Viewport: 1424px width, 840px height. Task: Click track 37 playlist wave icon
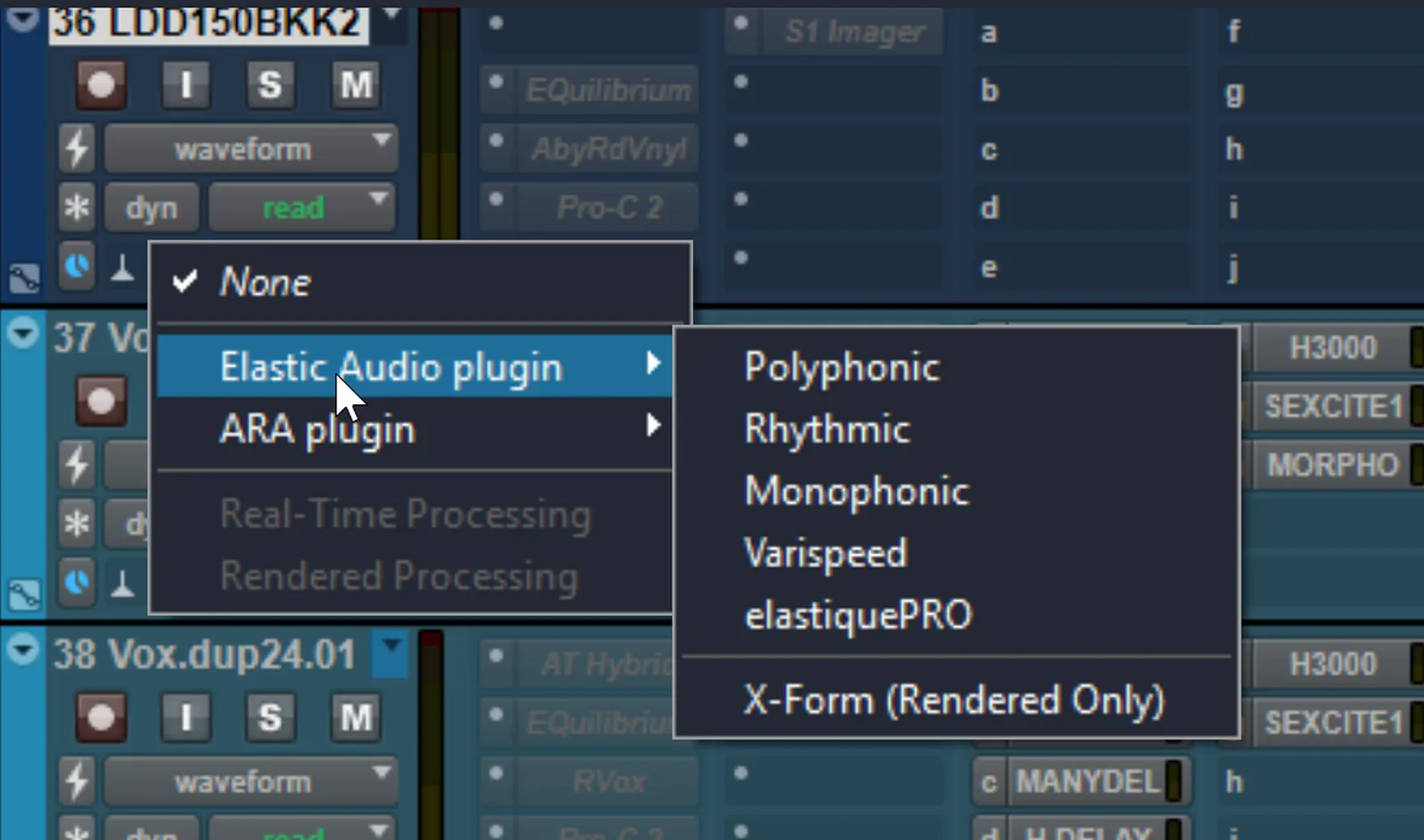click(x=24, y=594)
